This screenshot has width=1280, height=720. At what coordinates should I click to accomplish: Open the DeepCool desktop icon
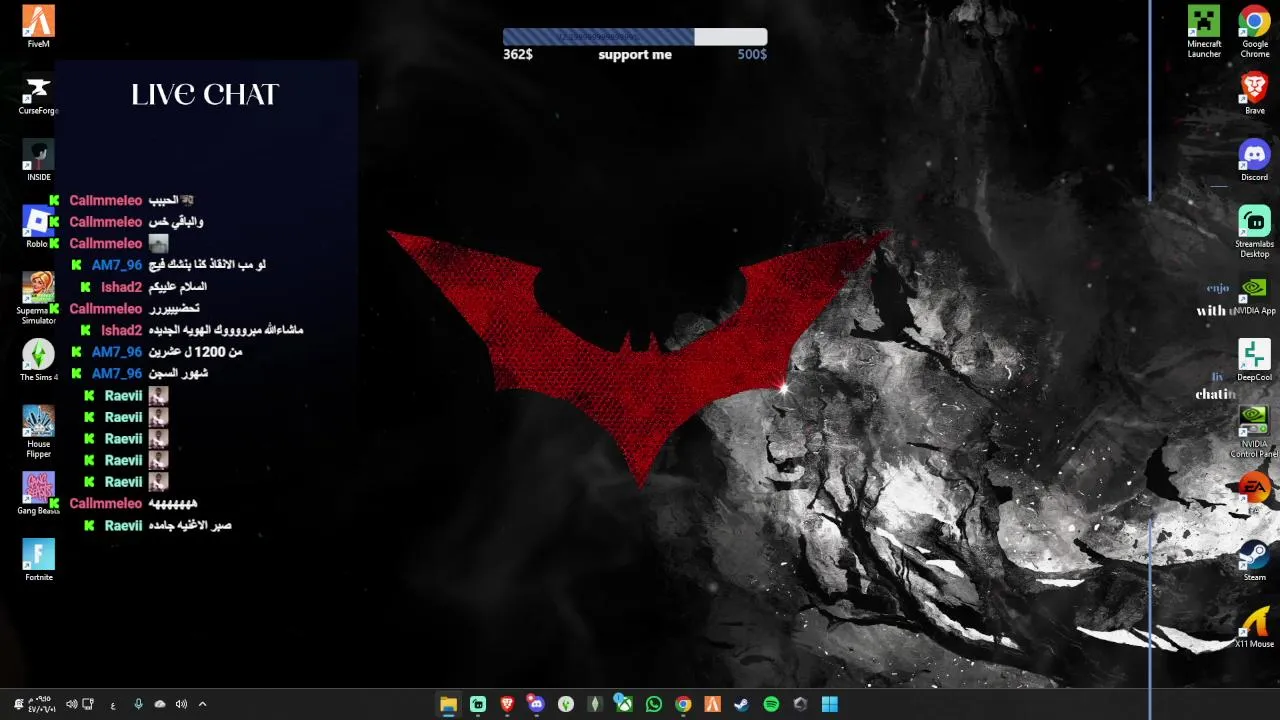click(1254, 360)
